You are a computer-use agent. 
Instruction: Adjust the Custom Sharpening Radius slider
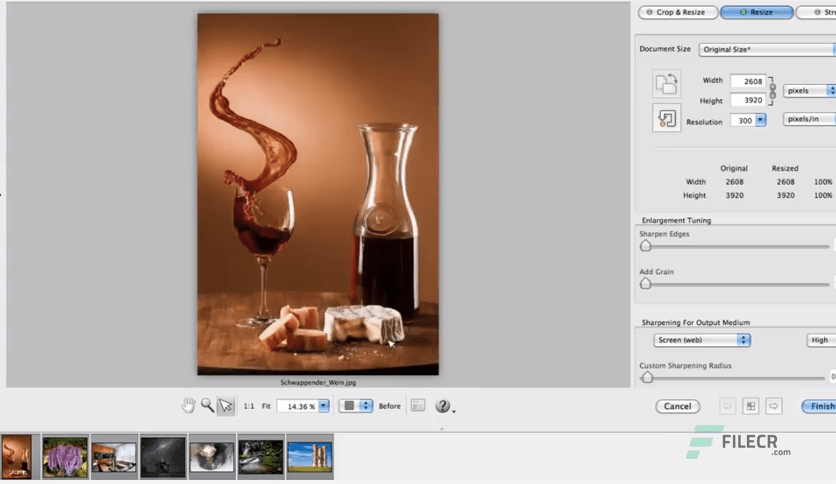(x=647, y=377)
